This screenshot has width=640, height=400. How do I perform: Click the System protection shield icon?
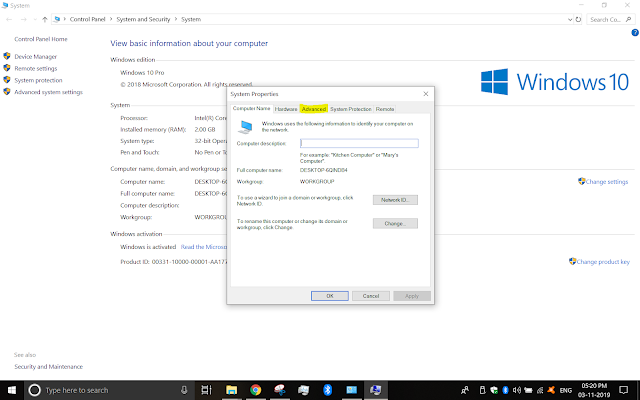click(7, 80)
